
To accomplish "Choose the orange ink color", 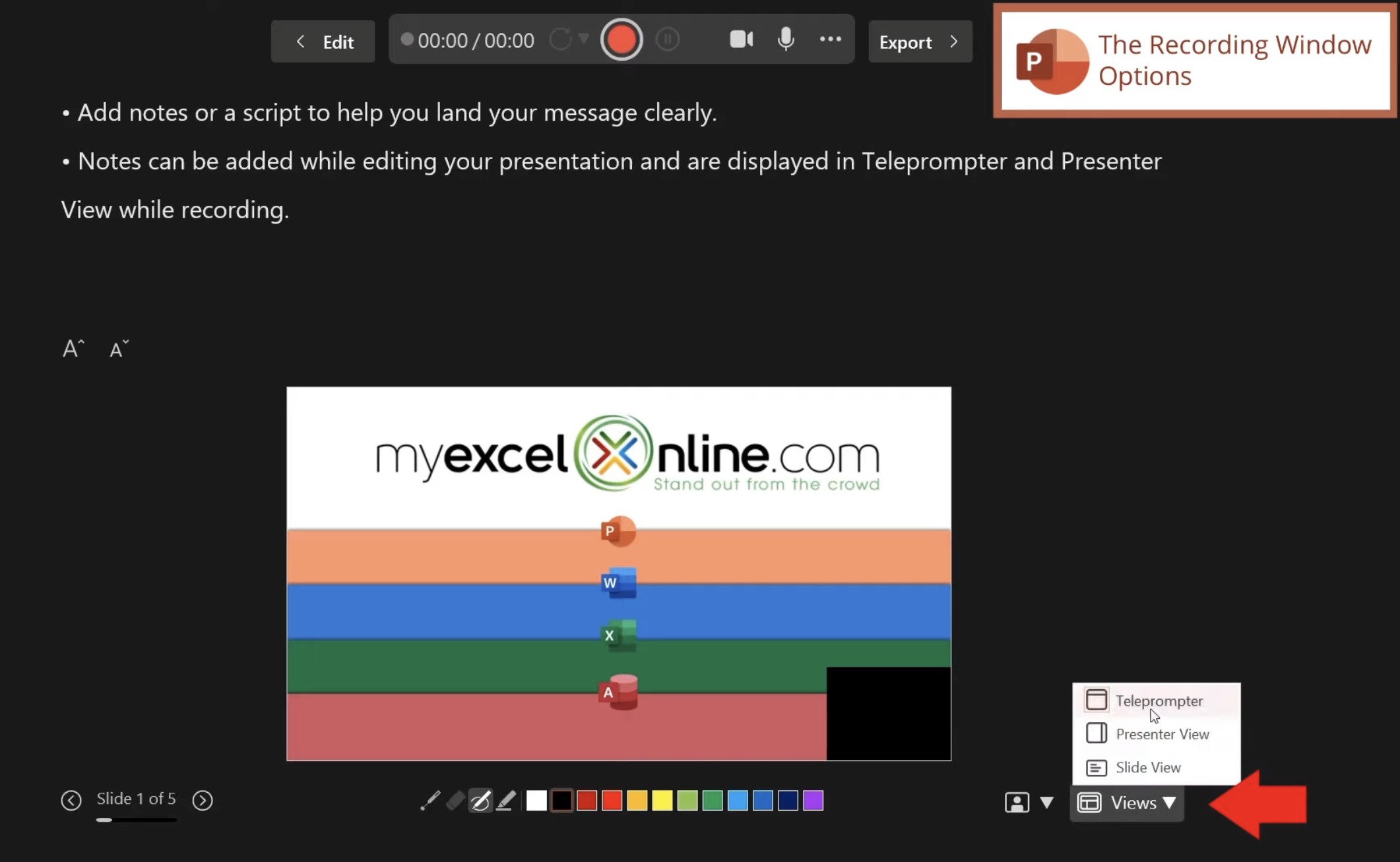I will 637,801.
